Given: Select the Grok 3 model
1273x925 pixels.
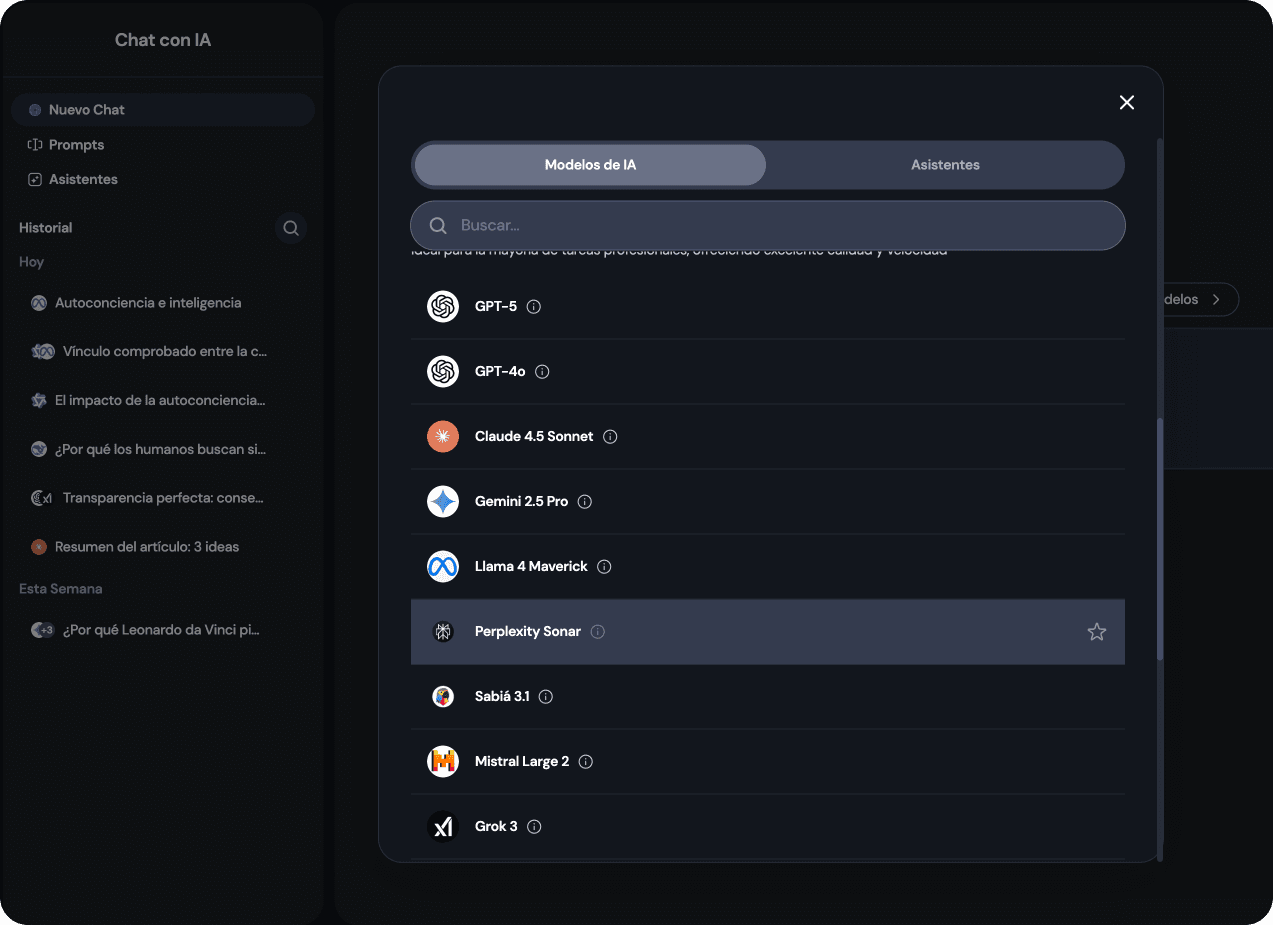Looking at the screenshot, I should tap(768, 827).
